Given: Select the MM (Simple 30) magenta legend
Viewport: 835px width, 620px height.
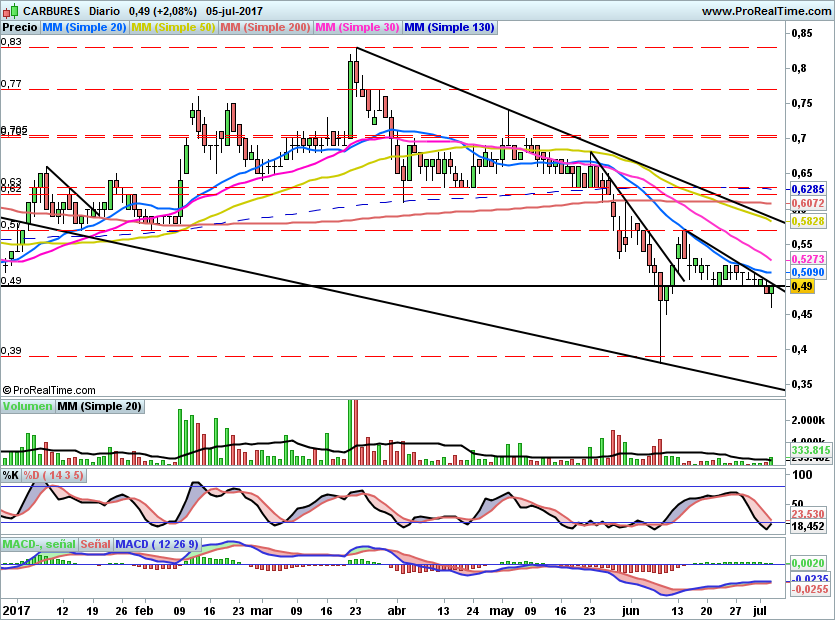Looking at the screenshot, I should coord(358,28).
